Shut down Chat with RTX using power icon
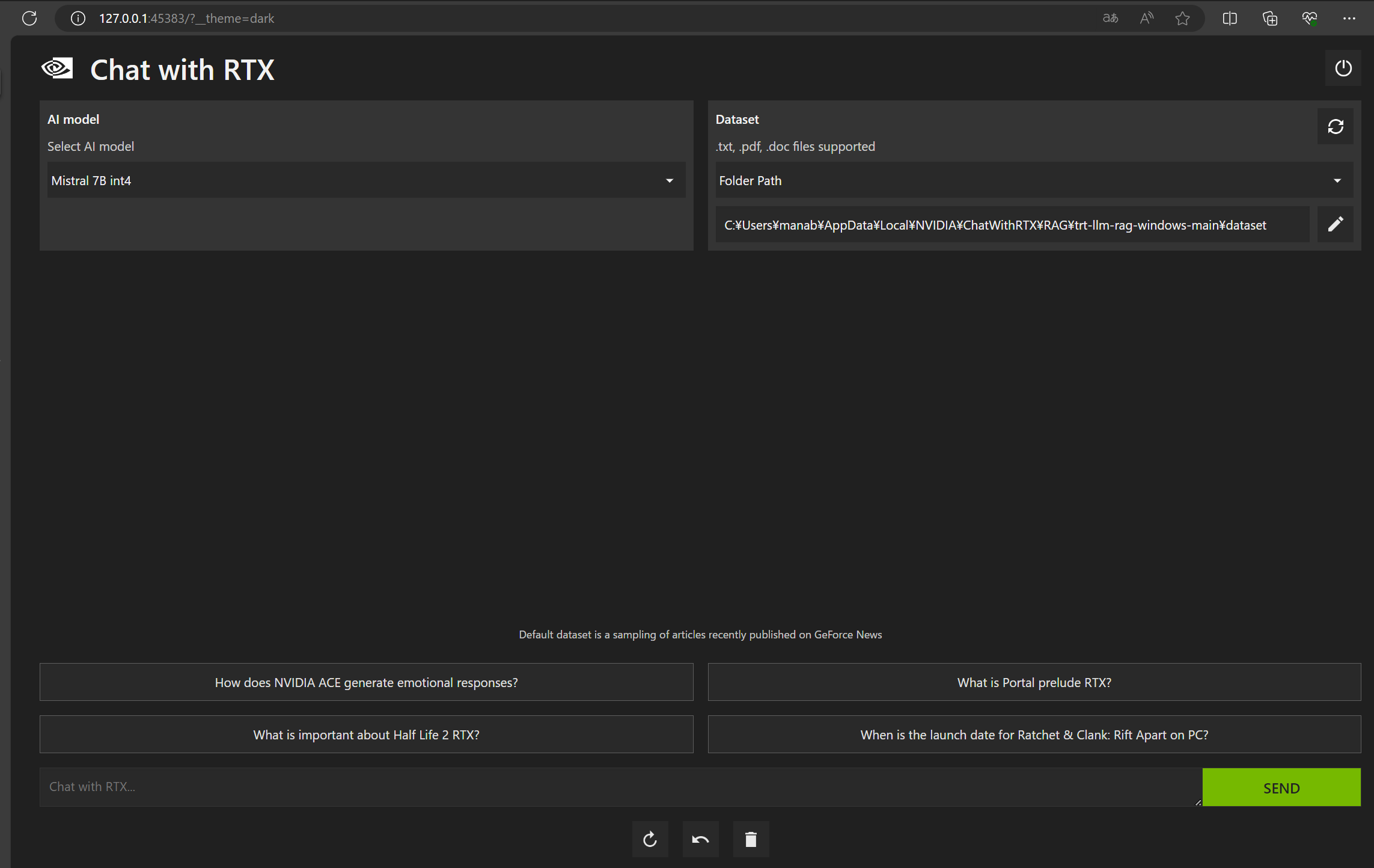 [1344, 68]
